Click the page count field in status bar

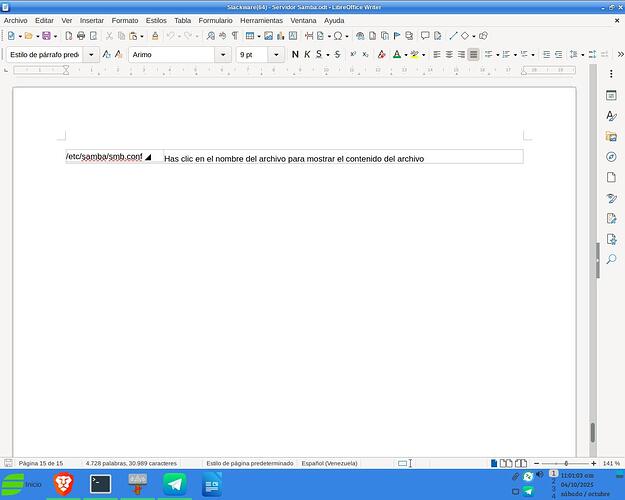40,463
